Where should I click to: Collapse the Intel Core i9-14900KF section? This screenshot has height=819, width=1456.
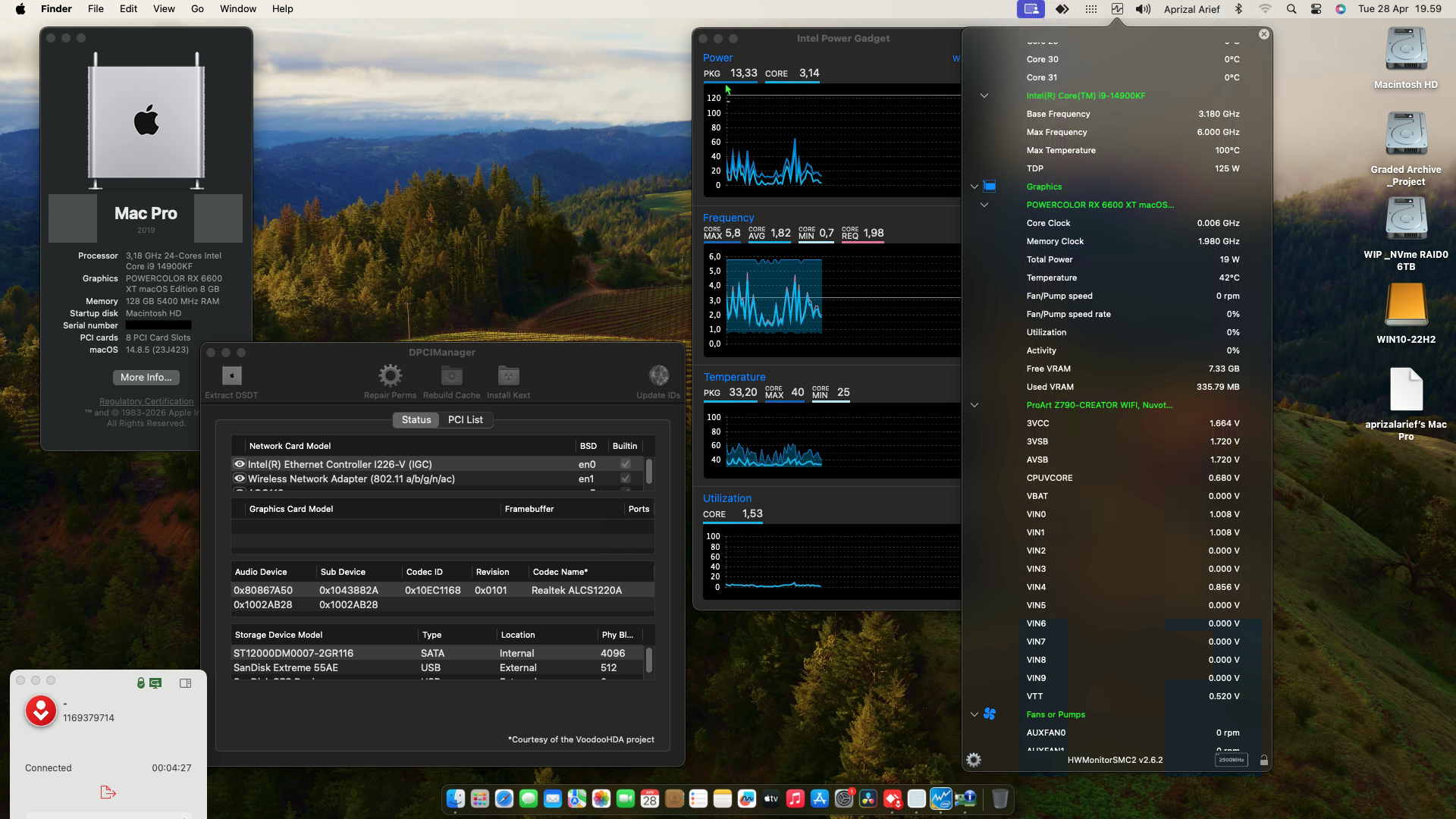point(984,96)
